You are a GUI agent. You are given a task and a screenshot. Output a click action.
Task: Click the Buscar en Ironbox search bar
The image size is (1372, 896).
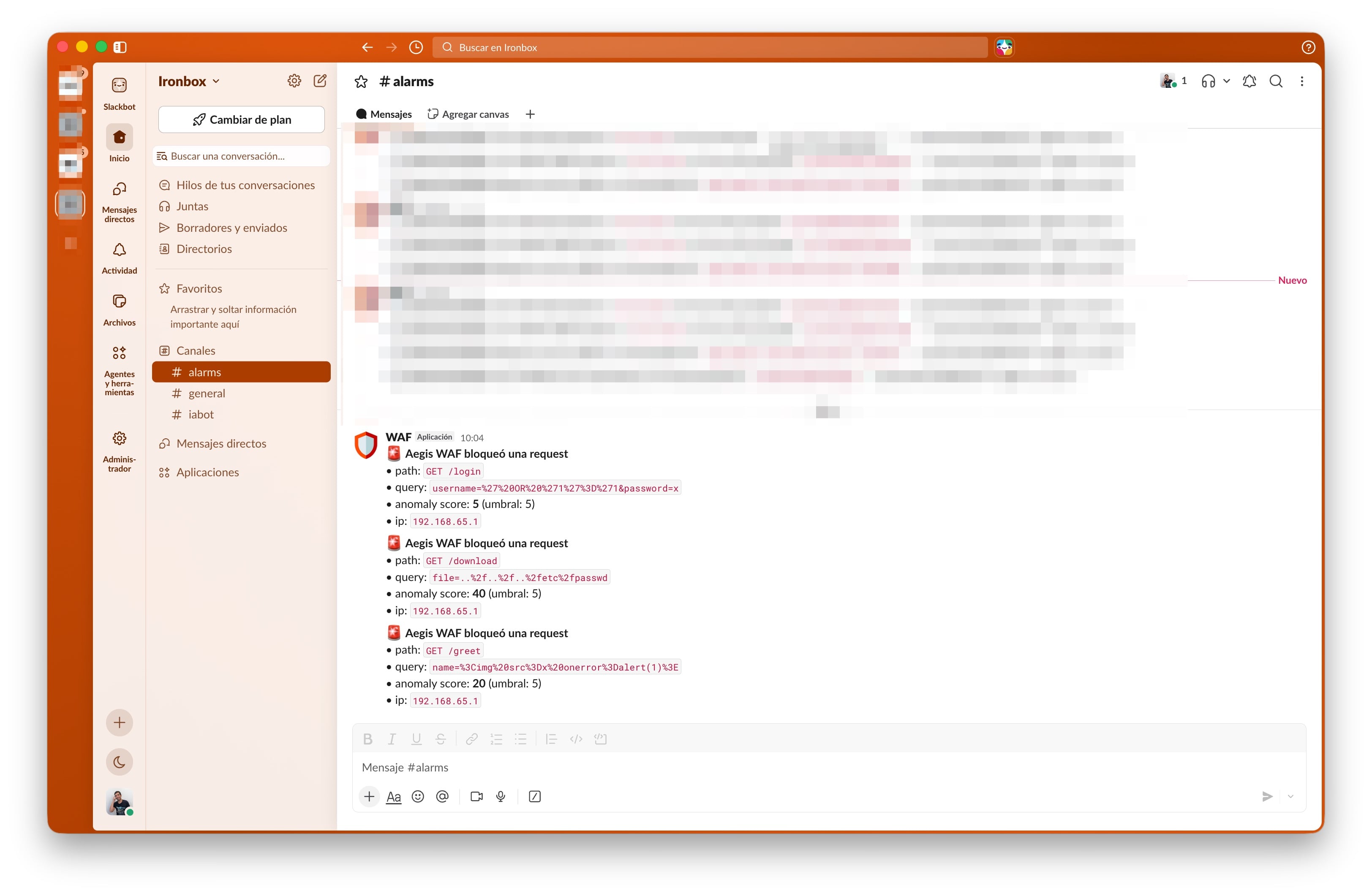710,47
